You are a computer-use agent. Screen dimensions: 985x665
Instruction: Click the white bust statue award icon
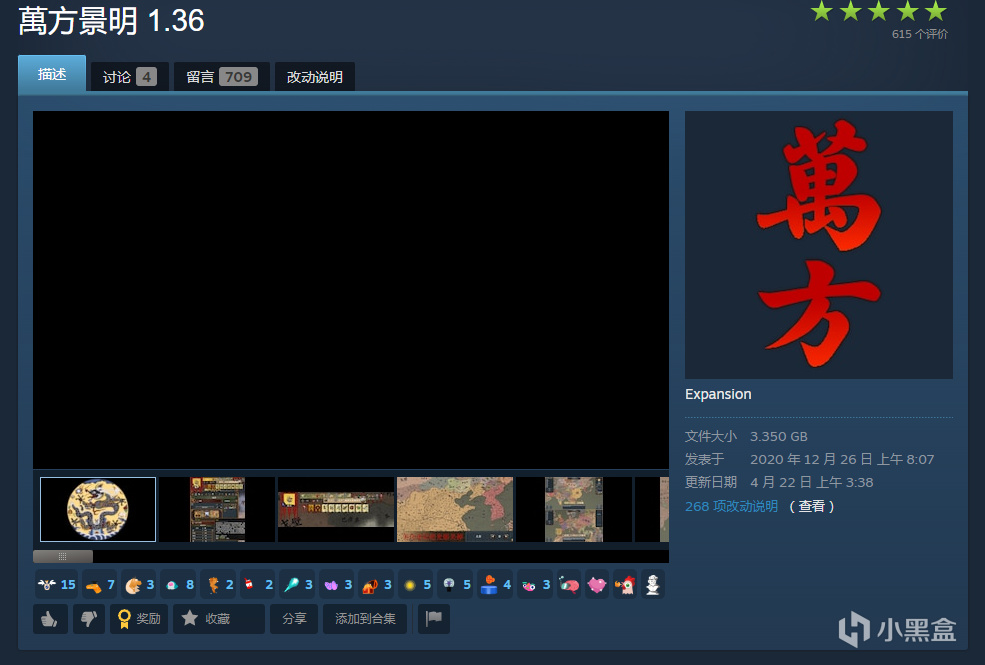pyautogui.click(x=653, y=585)
